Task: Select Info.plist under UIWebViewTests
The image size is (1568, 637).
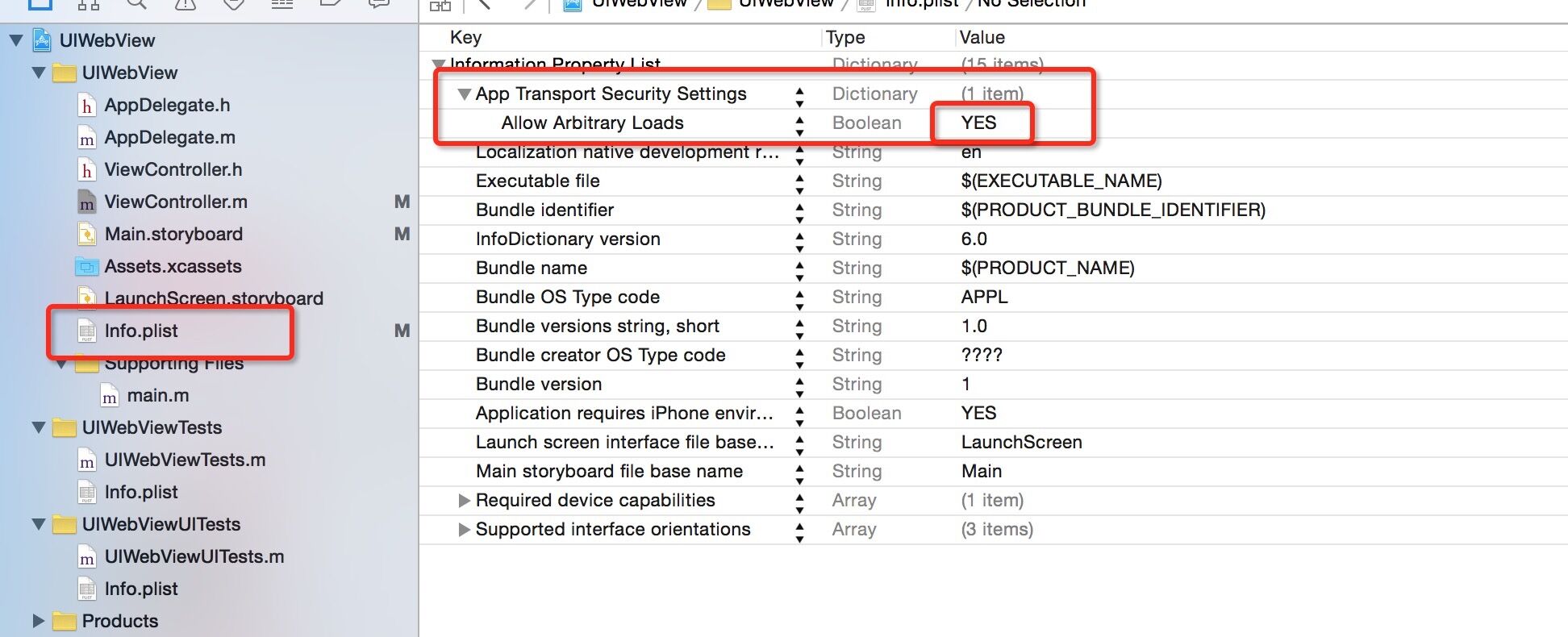Action: 141,492
